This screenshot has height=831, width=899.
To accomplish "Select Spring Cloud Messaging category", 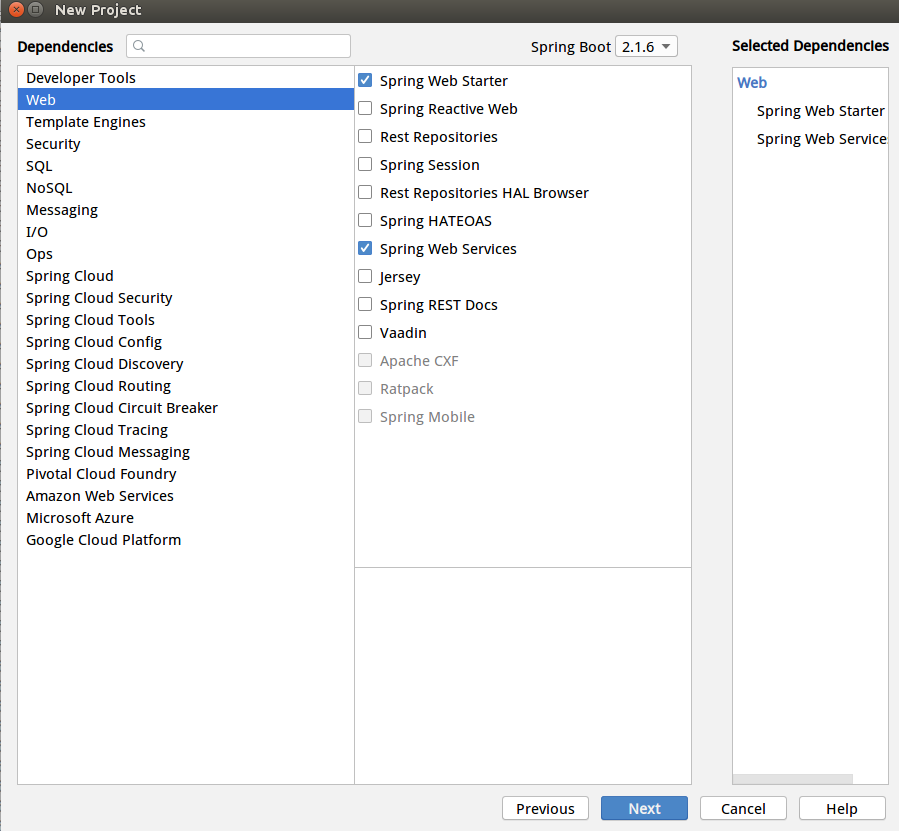I will (186, 452).
